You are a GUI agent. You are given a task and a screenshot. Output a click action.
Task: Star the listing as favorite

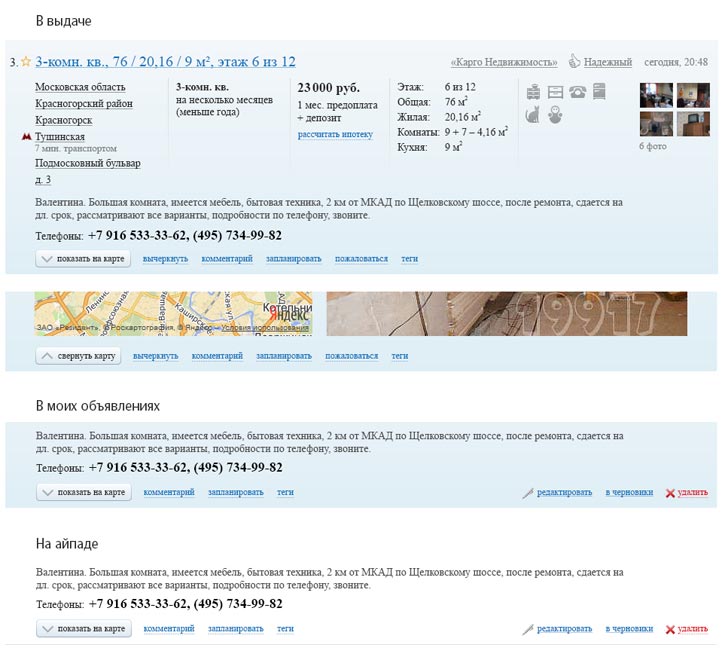26,62
